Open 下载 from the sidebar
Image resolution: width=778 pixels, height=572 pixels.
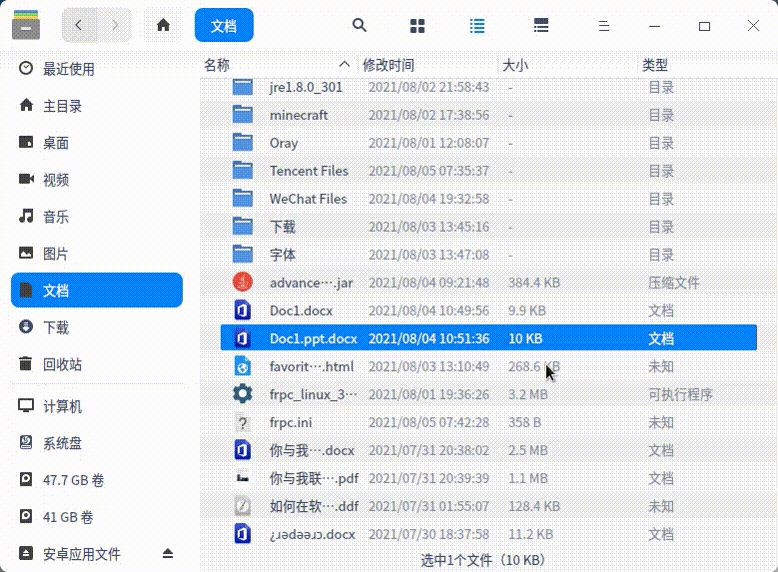point(56,327)
